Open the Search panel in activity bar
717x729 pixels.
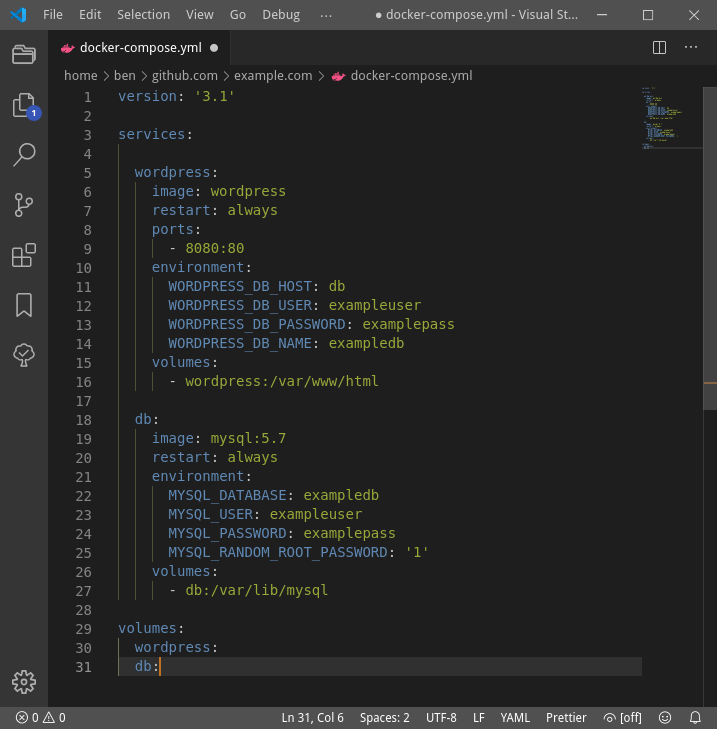pos(24,154)
